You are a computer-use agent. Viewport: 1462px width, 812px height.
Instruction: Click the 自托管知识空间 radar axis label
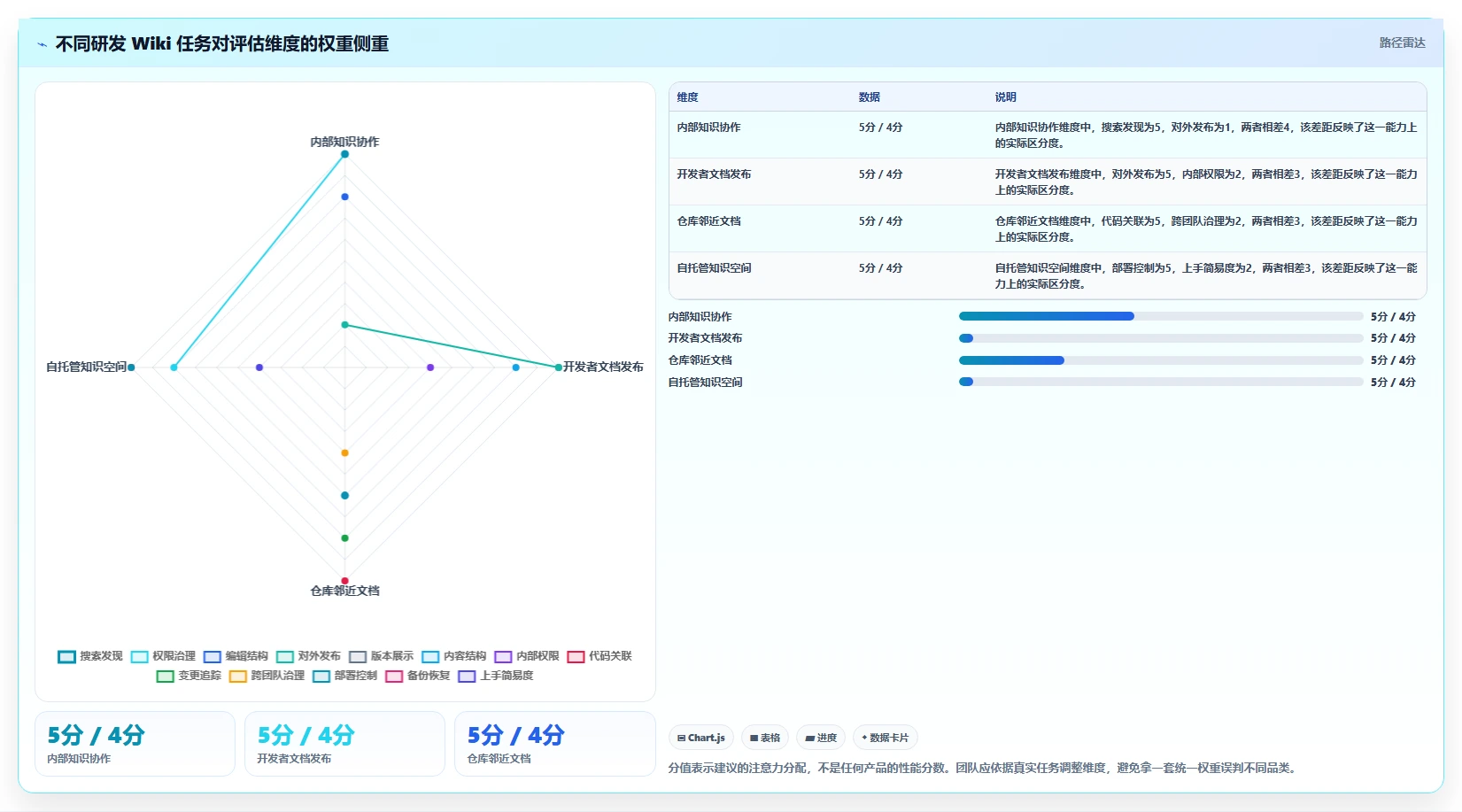(x=86, y=367)
